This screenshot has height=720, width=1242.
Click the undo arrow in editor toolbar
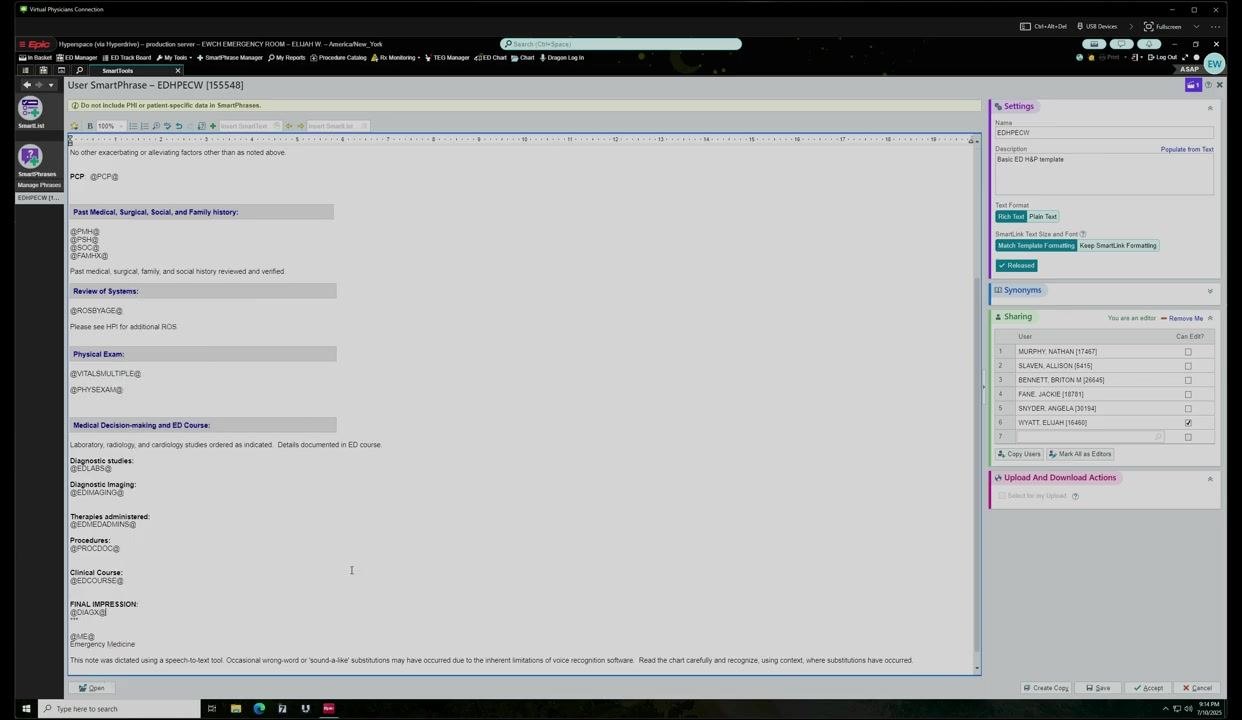point(179,126)
